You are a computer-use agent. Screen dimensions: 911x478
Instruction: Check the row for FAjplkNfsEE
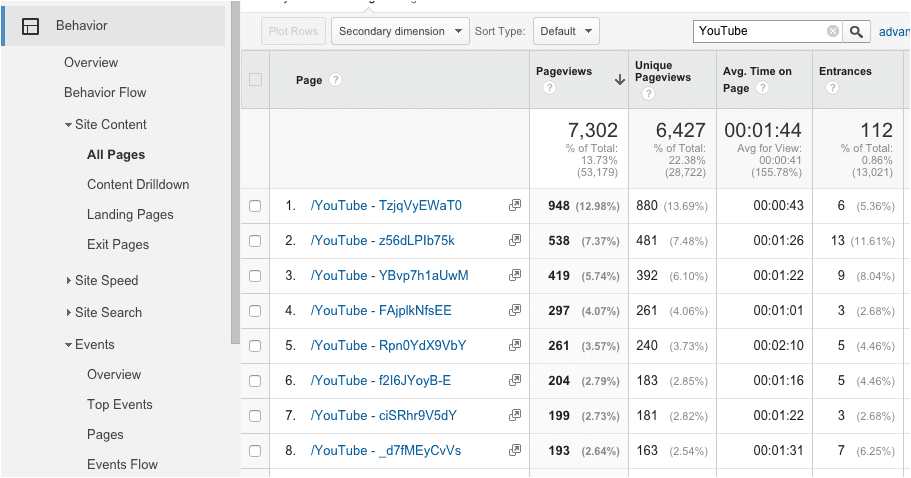click(x=255, y=311)
